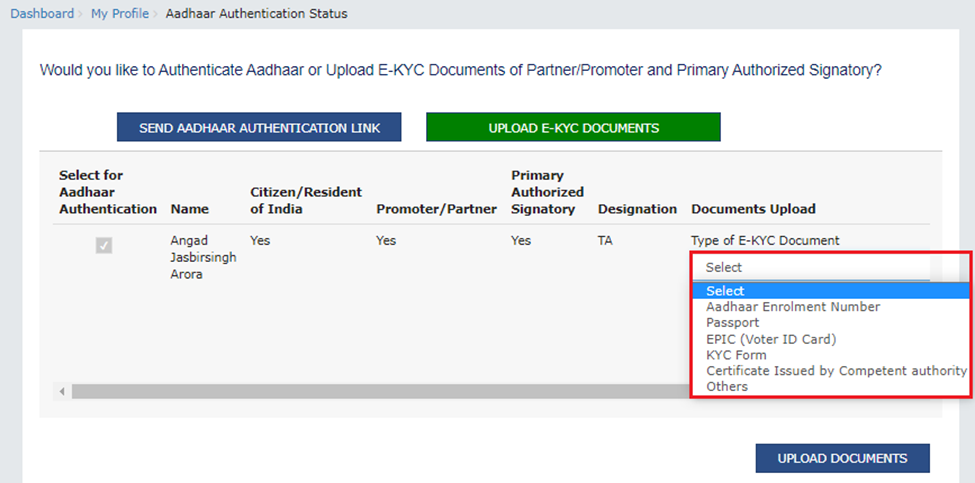Click the green Upload E-KYC Documents button
This screenshot has width=975, height=483.
573,127
